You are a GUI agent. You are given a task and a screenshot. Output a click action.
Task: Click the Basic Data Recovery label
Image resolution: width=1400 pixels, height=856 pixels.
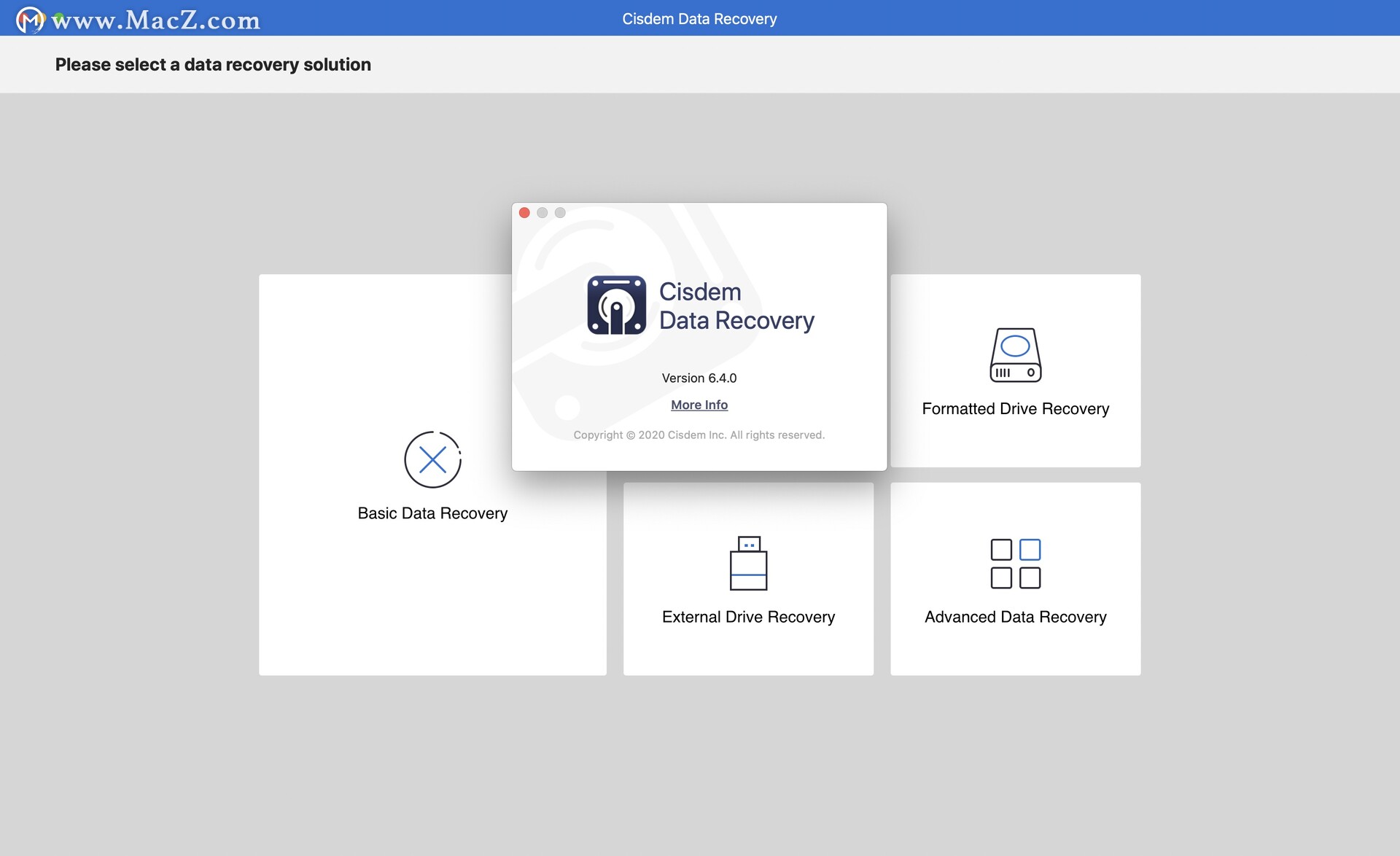pyautogui.click(x=432, y=513)
